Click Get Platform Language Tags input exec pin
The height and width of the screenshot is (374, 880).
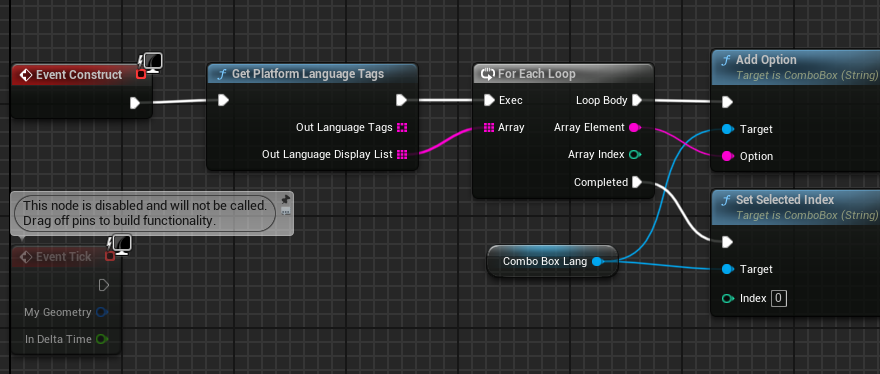tap(223, 100)
